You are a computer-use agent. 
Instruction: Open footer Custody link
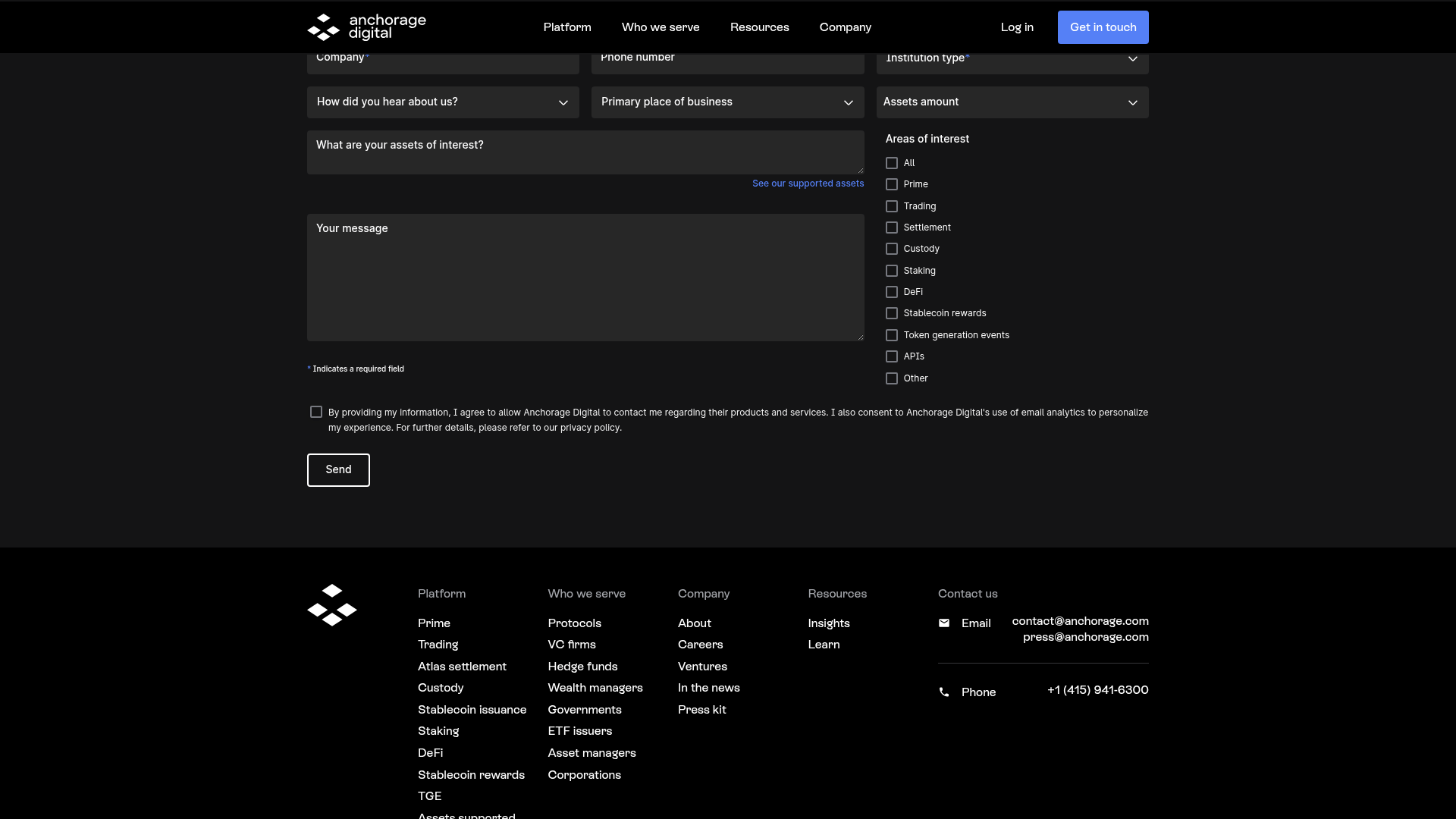[441, 688]
